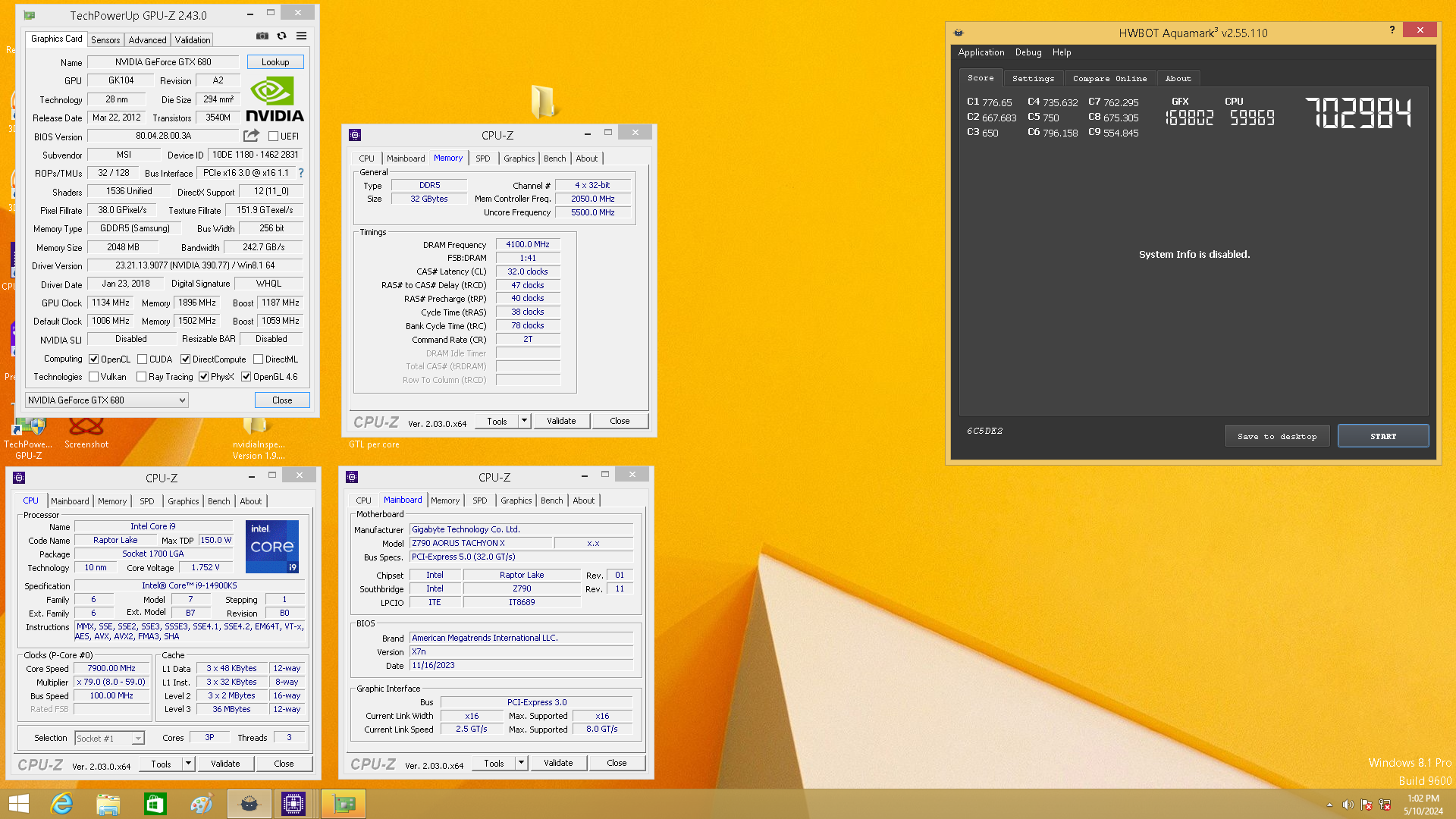Click the Intel Core i9 logo

(x=272, y=547)
